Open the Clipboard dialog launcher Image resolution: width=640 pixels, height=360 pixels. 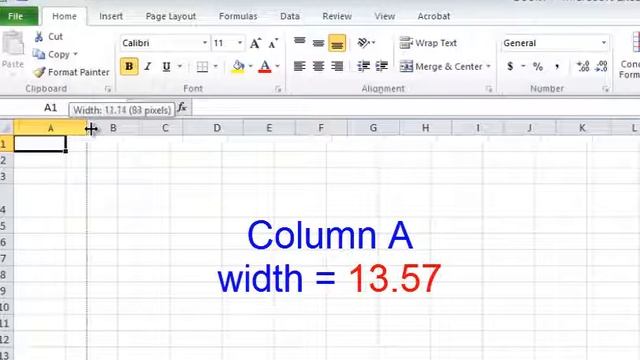(x=108, y=89)
